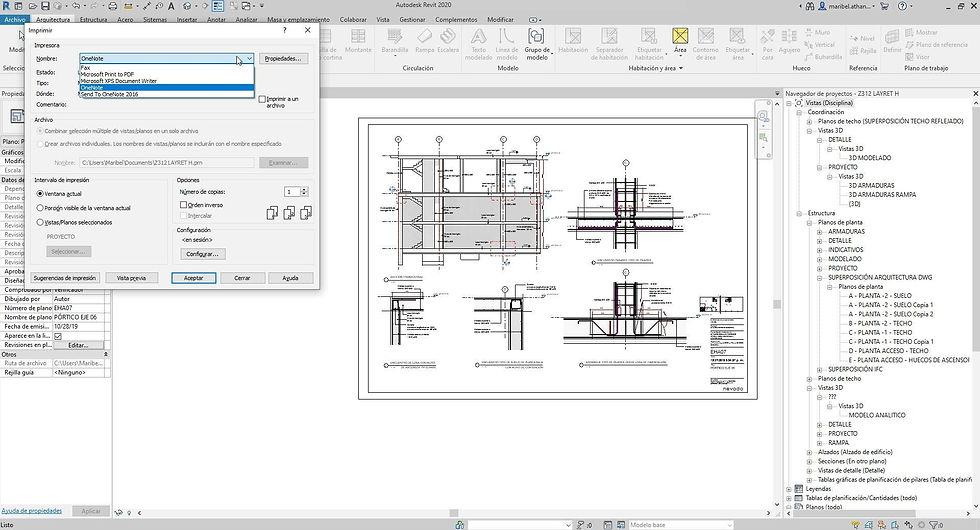Select 'MODELO ANALITICO' in project browser
Viewport: 980px width, 530px height.
pos(877,415)
